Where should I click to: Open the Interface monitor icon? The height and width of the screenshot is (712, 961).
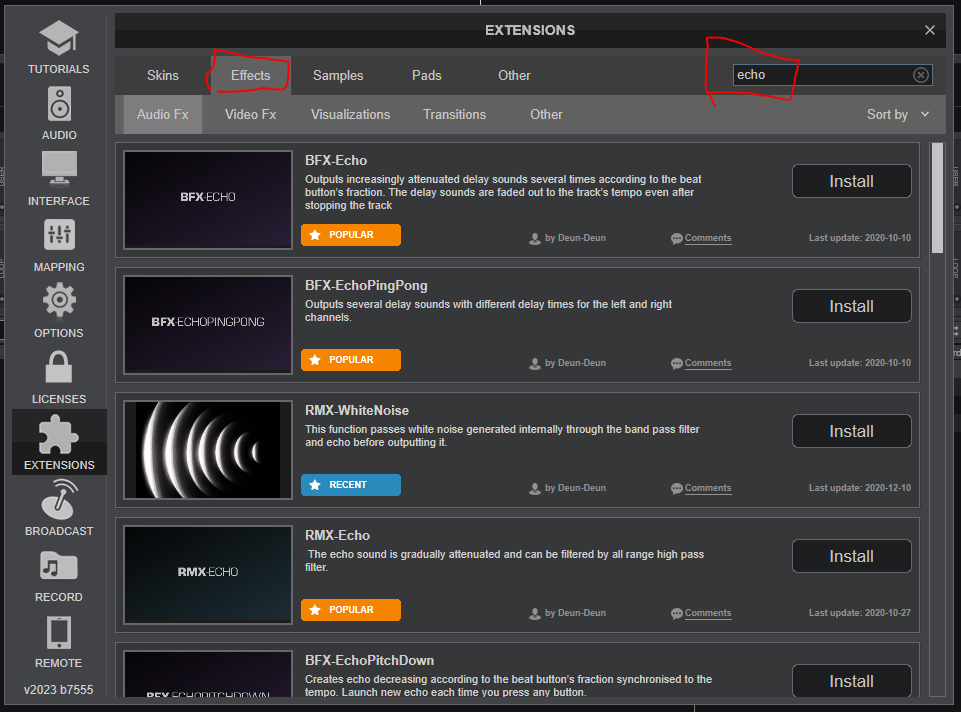(59, 169)
